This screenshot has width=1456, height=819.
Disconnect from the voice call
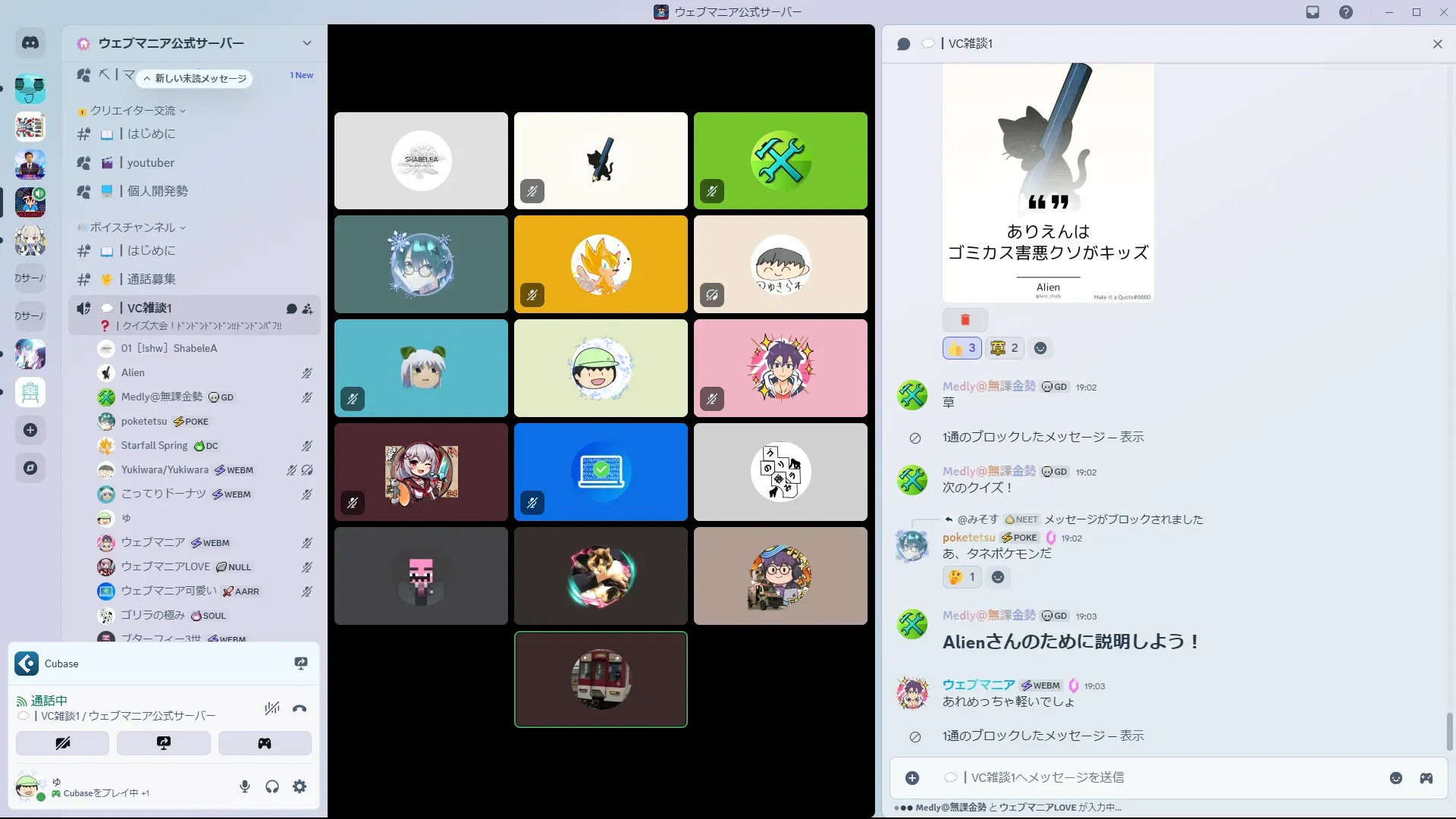click(x=300, y=709)
